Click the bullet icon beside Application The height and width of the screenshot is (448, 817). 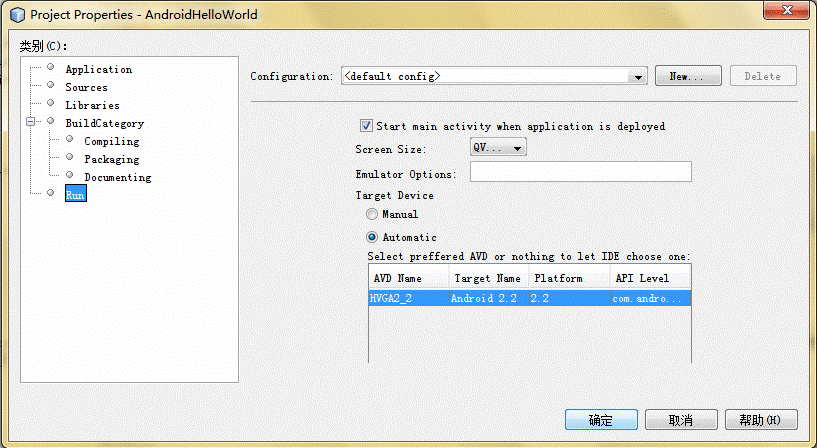tap(51, 67)
